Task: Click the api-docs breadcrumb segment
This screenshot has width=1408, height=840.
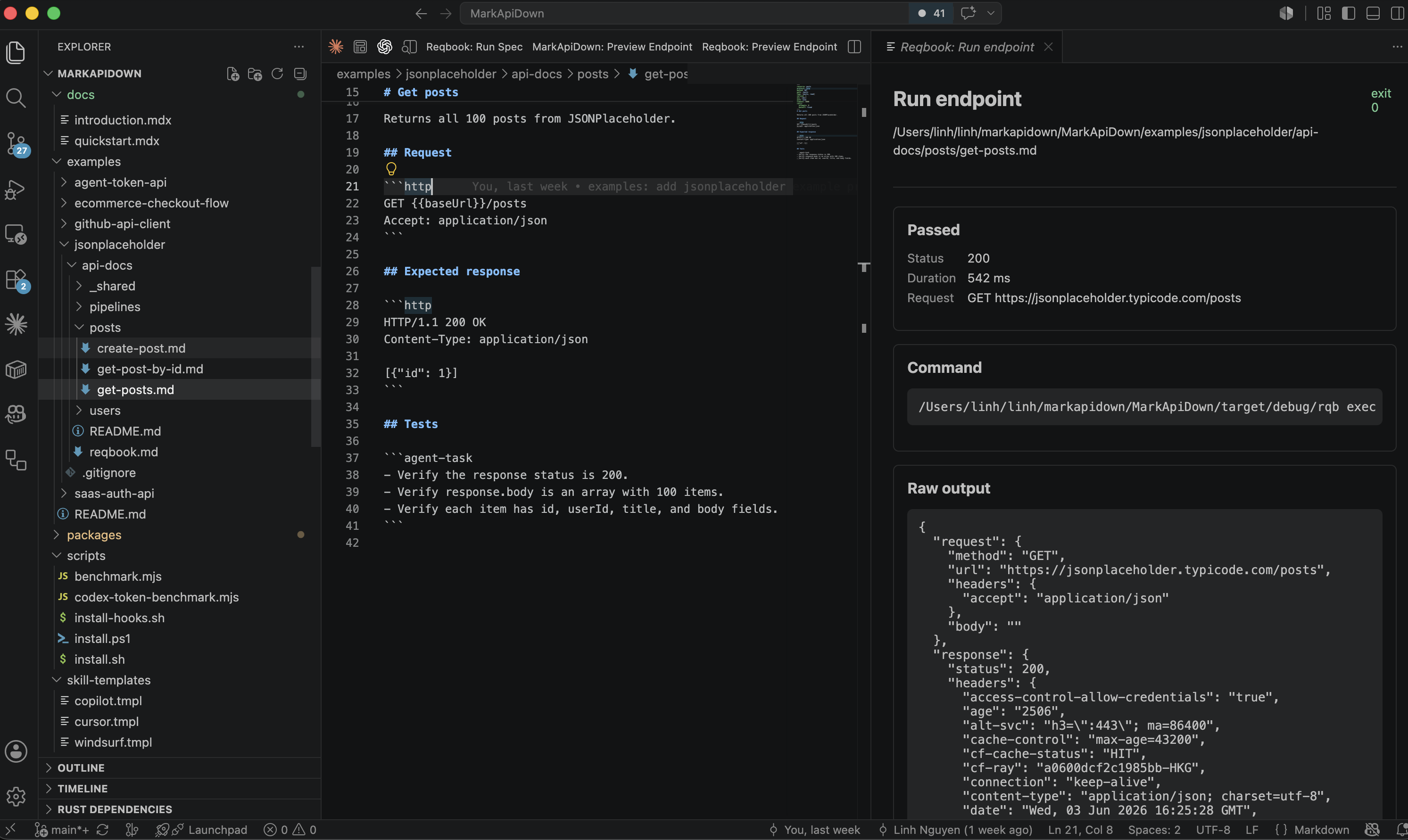Action: 537,74
